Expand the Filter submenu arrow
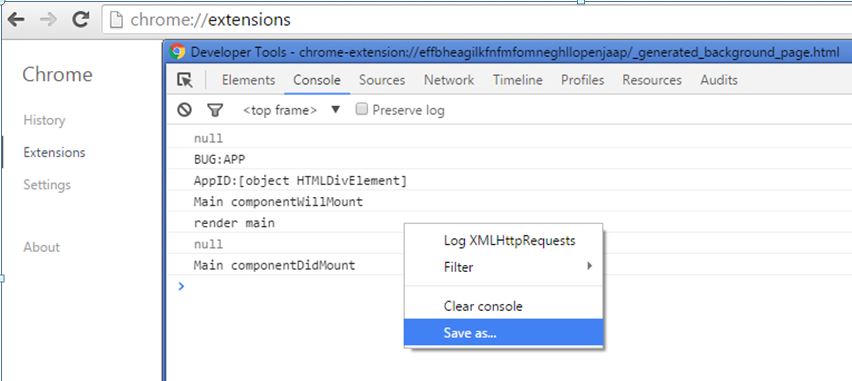 click(x=589, y=266)
